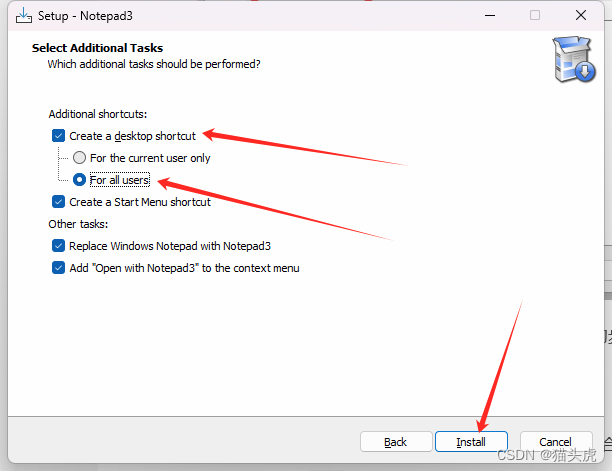Click the Additional shortcuts: label

point(98,114)
